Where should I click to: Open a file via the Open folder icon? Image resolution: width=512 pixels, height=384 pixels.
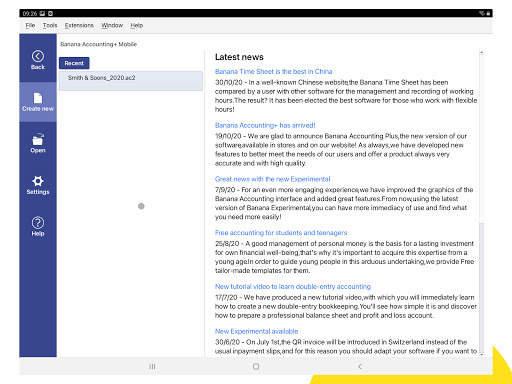coord(38,140)
